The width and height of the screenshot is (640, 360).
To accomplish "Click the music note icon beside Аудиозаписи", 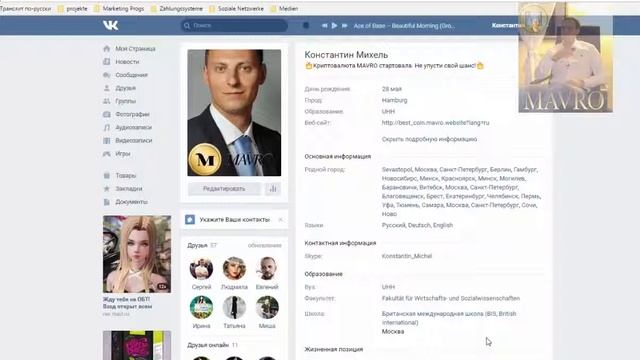I will 107,127.
